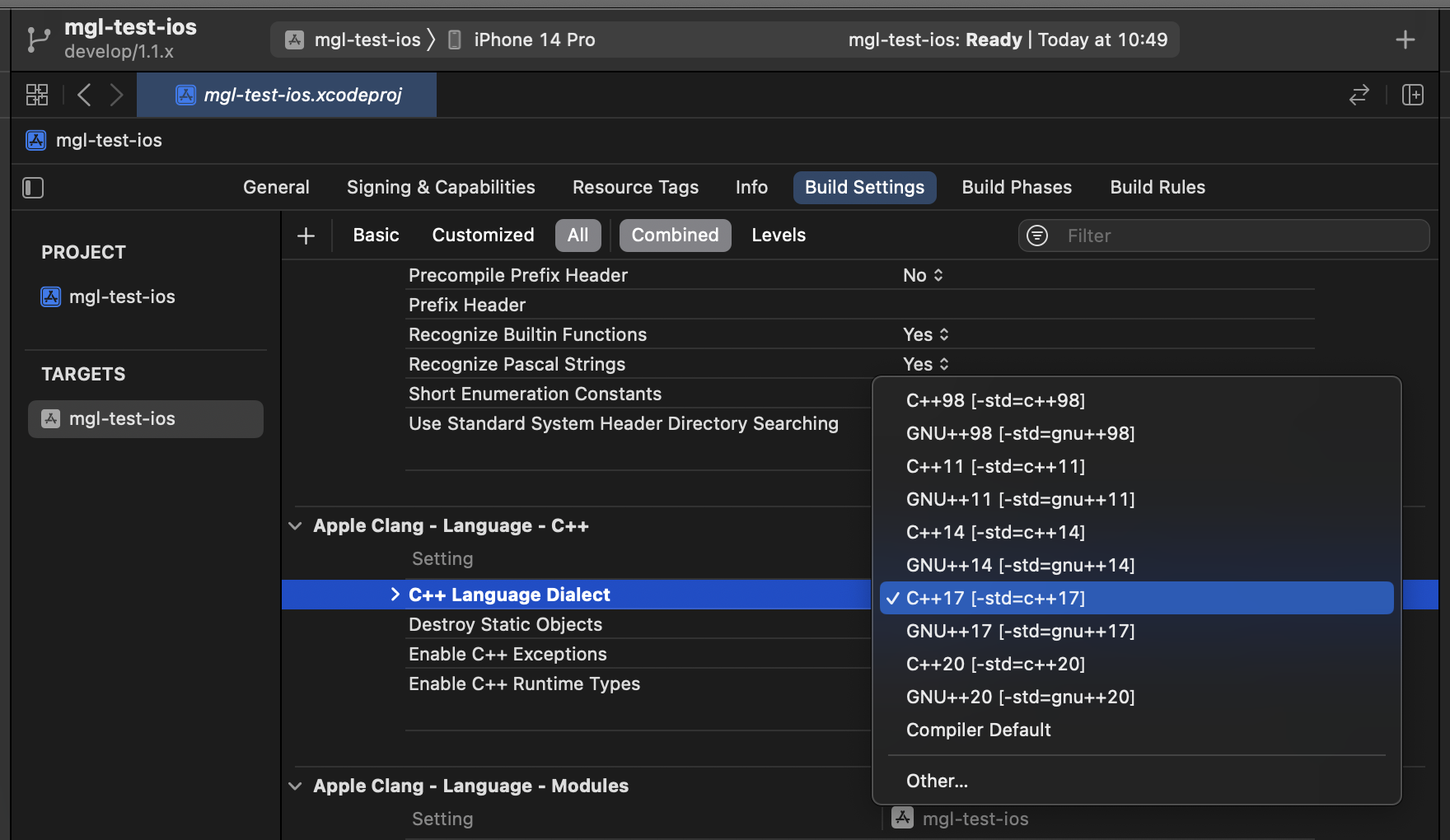Select Enable C++ Exceptions setting

[507, 654]
